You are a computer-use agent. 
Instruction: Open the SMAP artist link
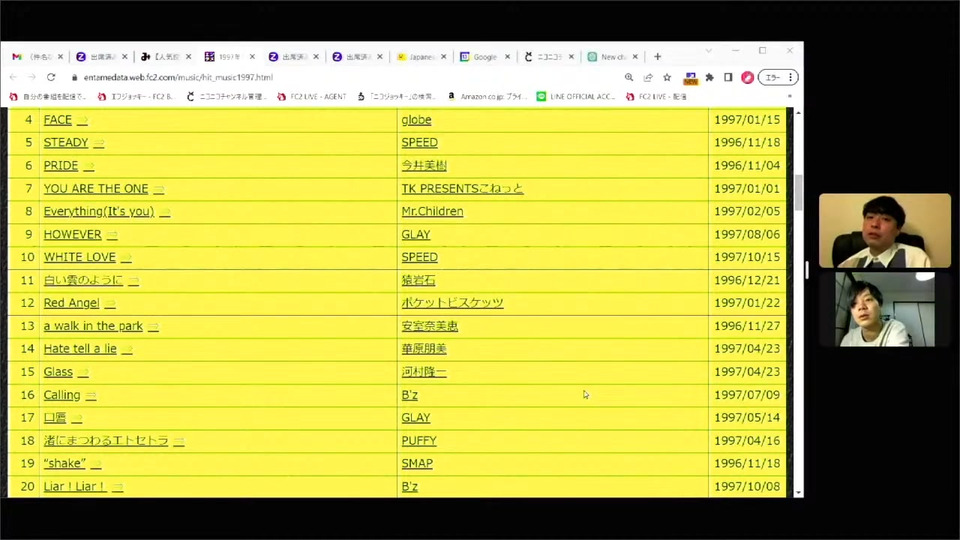(x=417, y=463)
